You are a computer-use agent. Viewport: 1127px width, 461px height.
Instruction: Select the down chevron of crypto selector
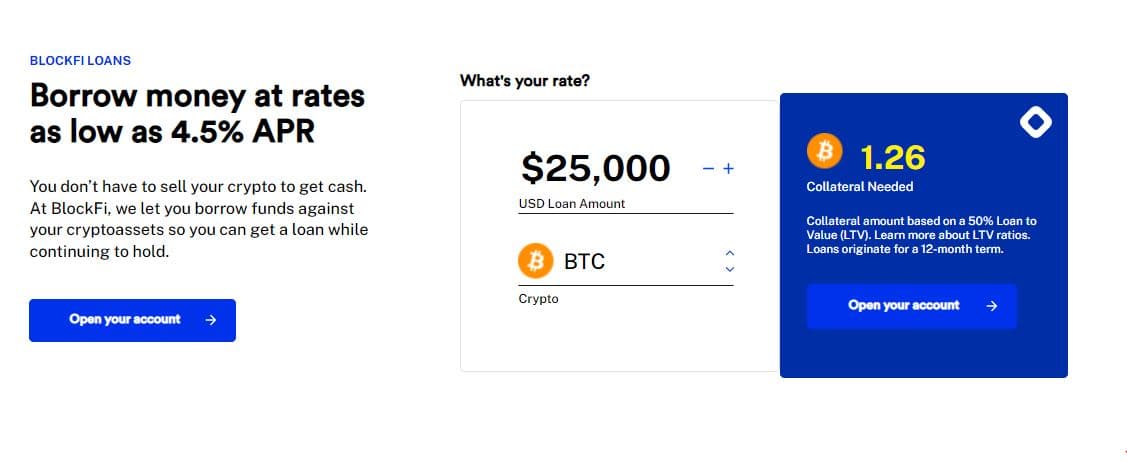730,270
